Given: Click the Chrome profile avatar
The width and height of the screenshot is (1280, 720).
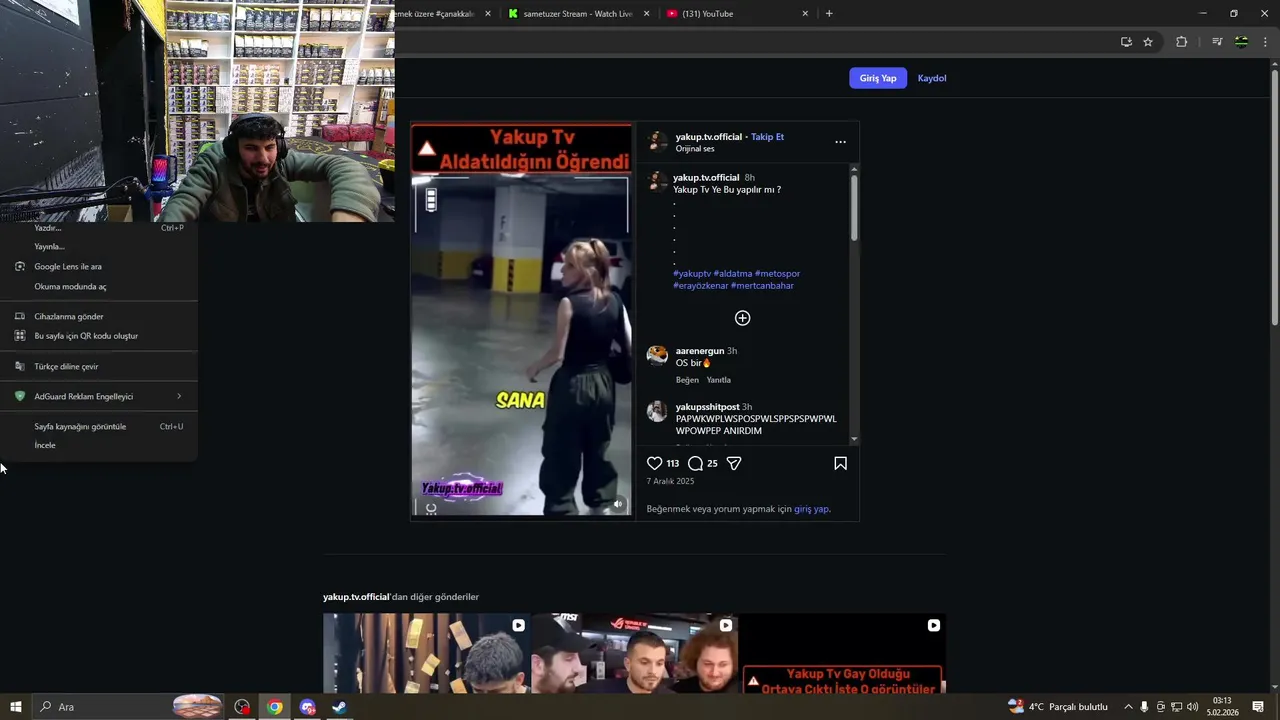Looking at the screenshot, I should pos(1241,42).
